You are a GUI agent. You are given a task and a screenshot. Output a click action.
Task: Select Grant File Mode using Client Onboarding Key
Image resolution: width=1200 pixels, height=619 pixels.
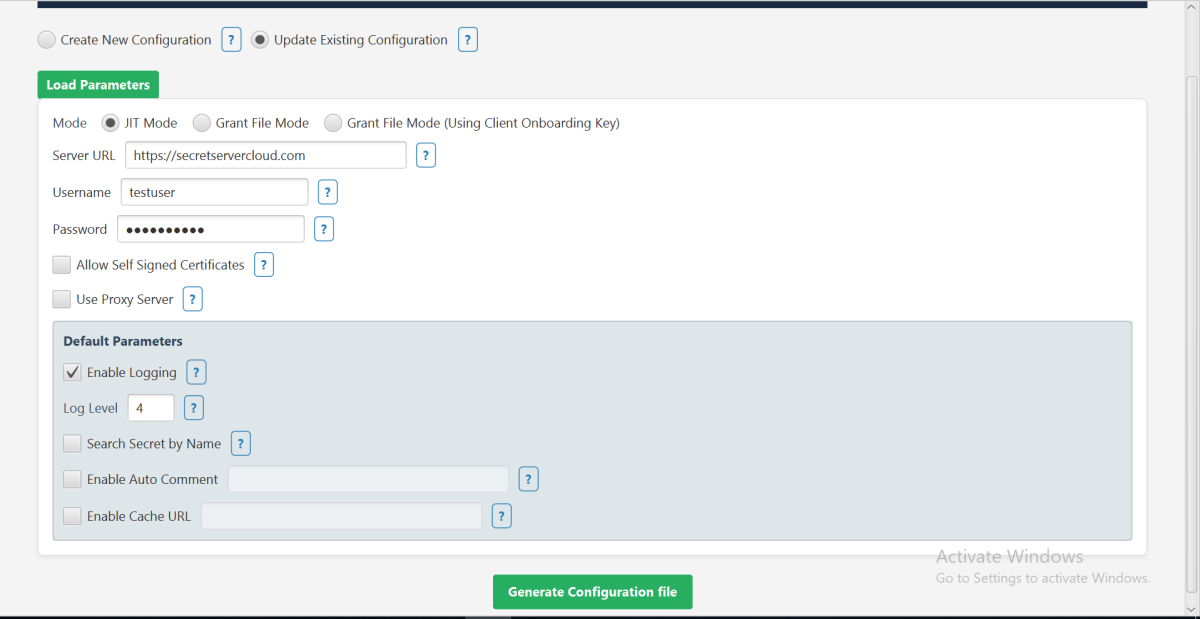[333, 123]
